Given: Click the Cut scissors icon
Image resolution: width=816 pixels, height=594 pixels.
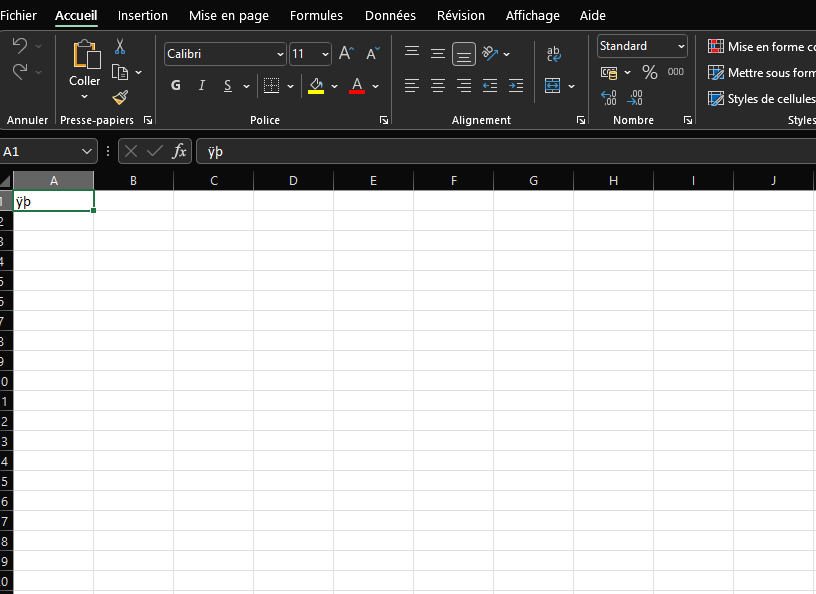Looking at the screenshot, I should (x=120, y=46).
